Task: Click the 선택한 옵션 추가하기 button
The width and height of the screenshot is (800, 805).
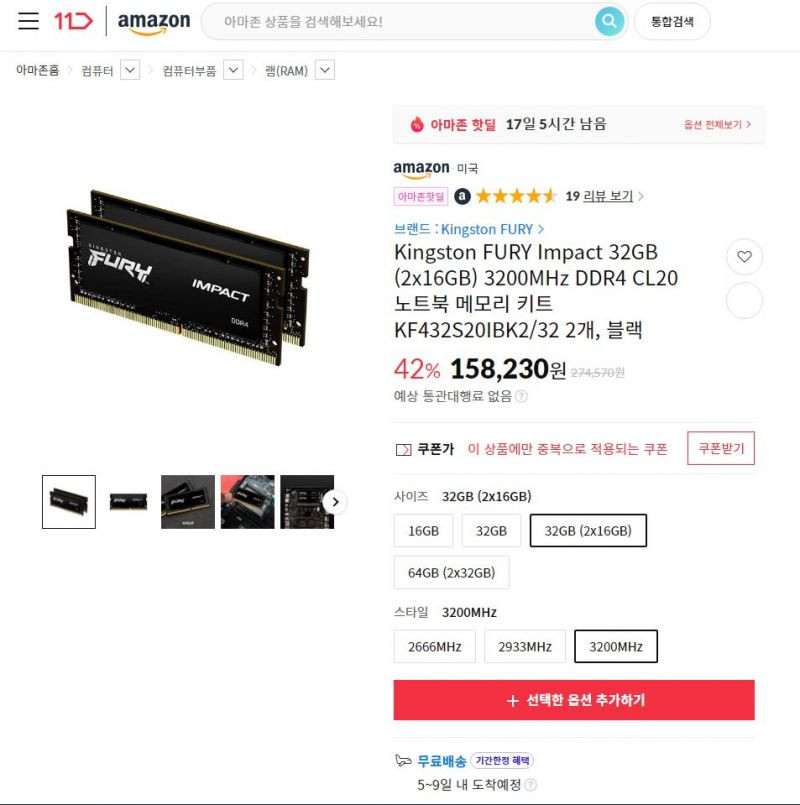Action: [x=574, y=700]
